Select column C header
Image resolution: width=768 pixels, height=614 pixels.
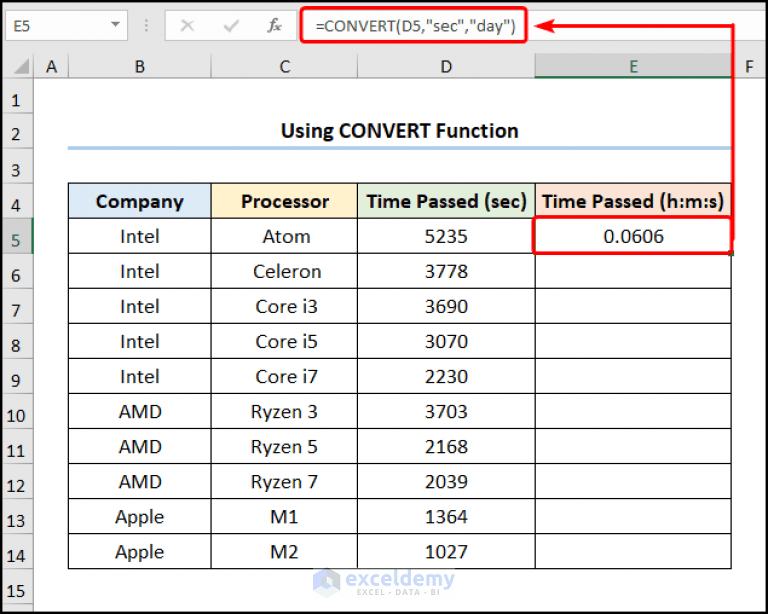(x=285, y=66)
